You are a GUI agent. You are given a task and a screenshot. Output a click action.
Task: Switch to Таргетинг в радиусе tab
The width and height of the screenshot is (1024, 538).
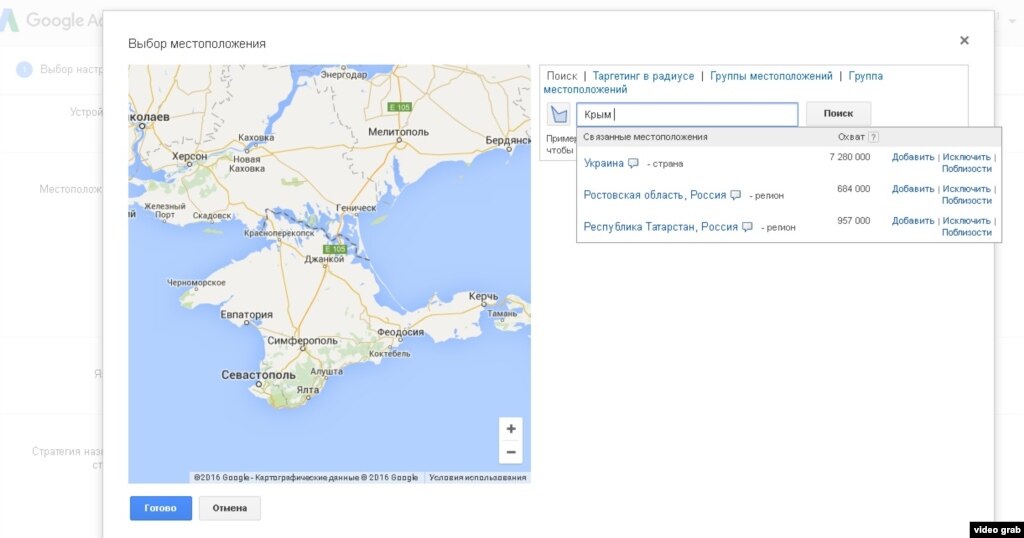(x=643, y=76)
